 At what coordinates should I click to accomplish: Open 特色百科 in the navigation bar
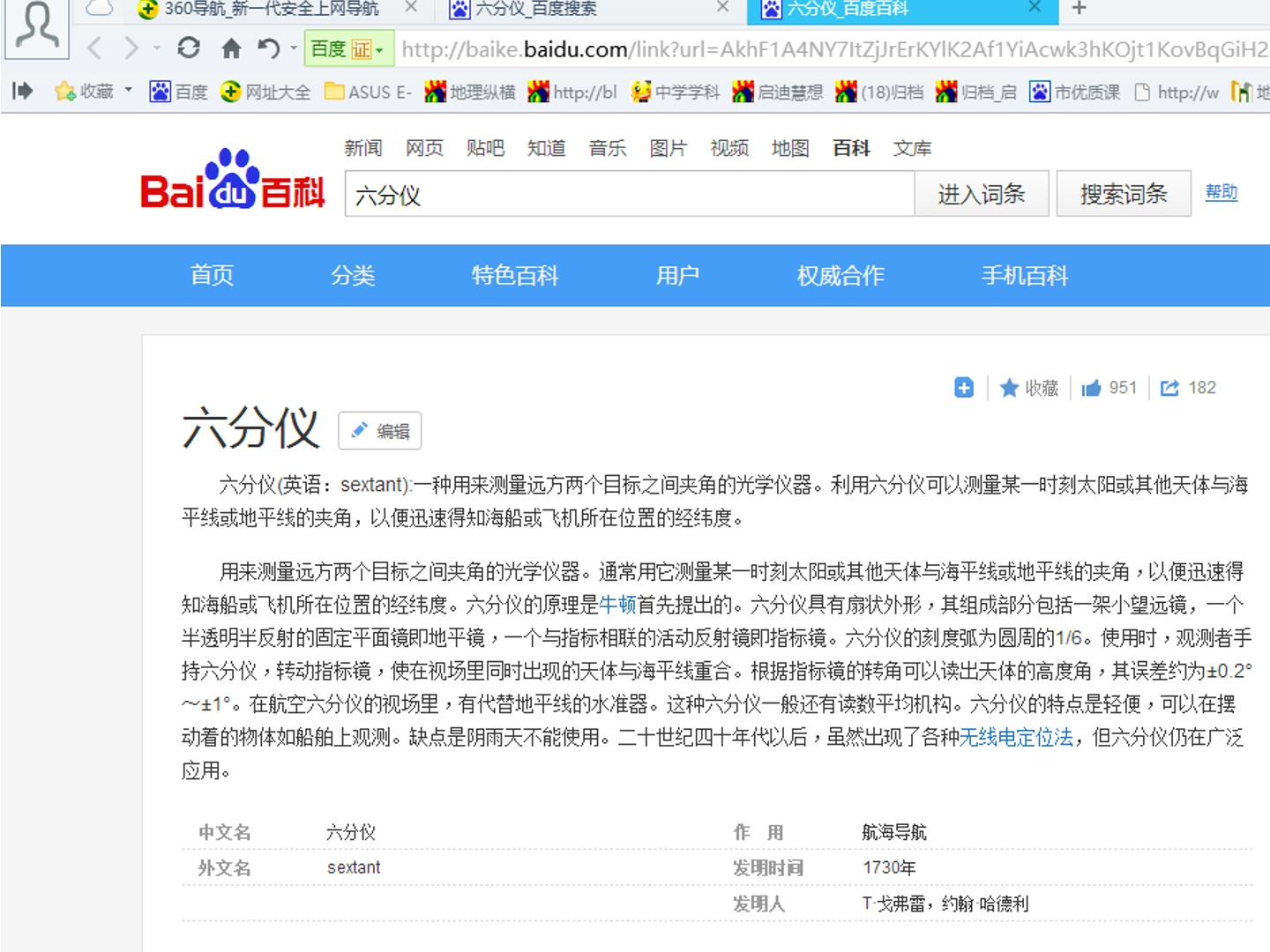coord(515,276)
